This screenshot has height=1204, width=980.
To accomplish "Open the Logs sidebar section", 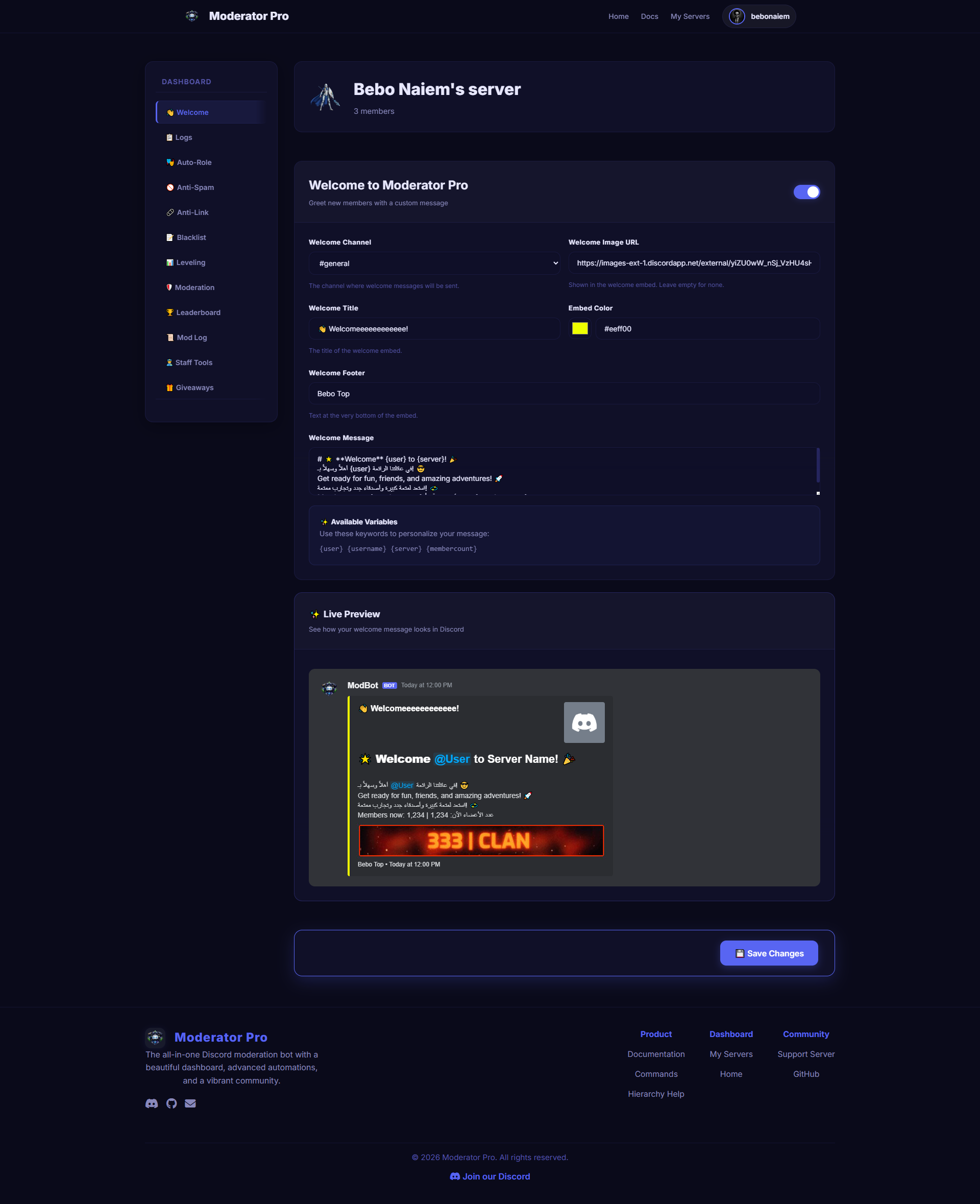I will pos(211,137).
